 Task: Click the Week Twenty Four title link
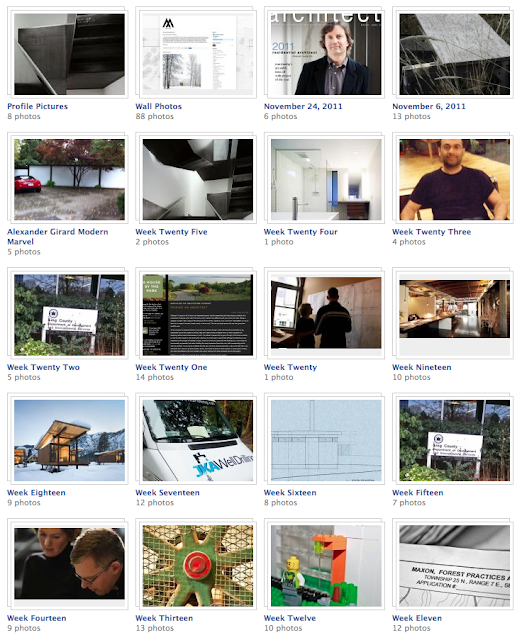pyautogui.click(x=300, y=232)
